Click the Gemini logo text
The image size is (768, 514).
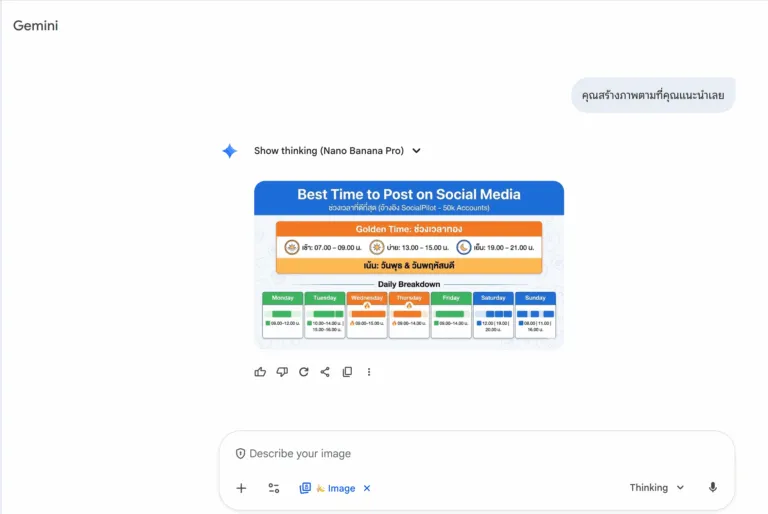click(36, 26)
